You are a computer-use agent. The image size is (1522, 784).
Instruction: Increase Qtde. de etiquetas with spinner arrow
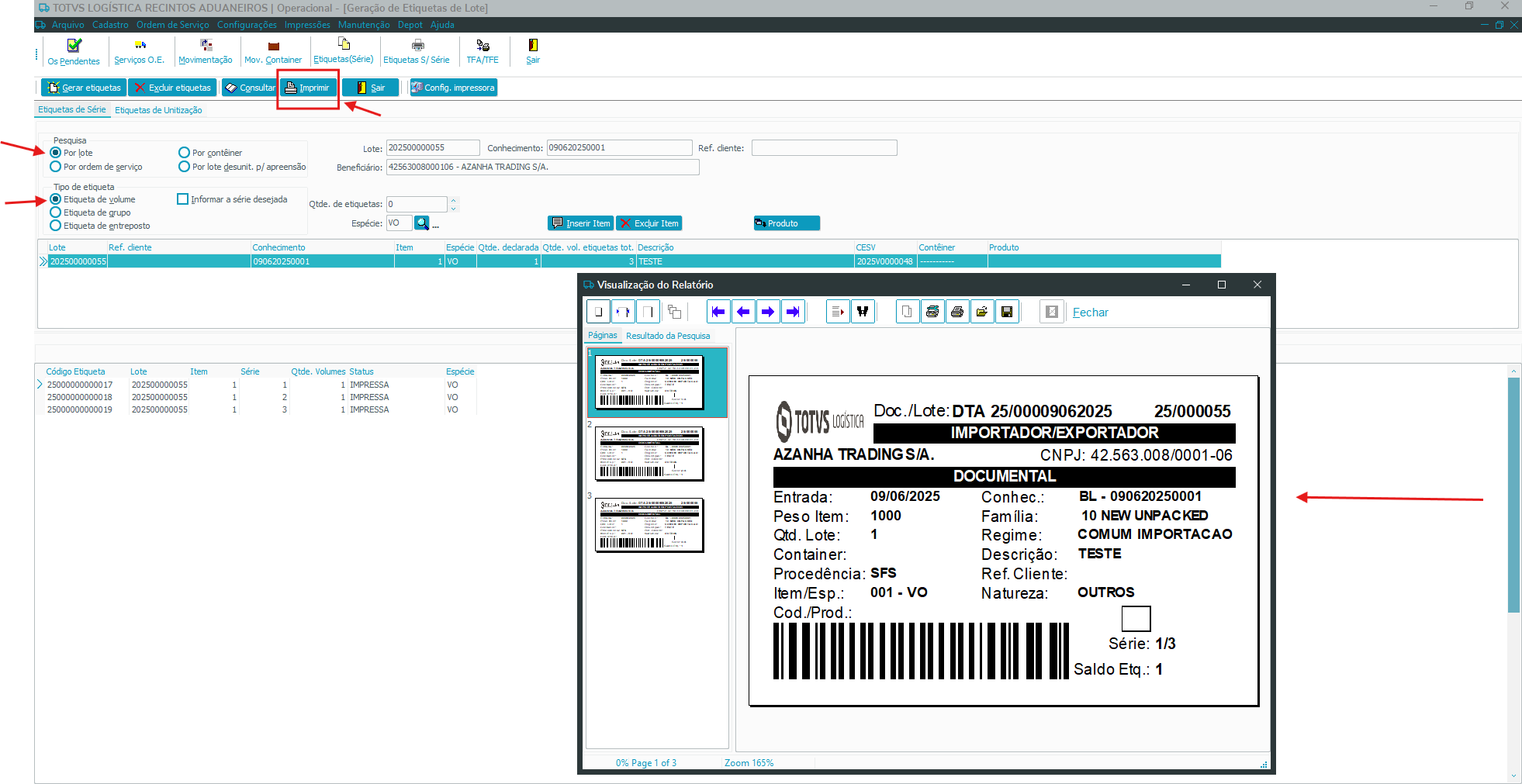pos(454,200)
